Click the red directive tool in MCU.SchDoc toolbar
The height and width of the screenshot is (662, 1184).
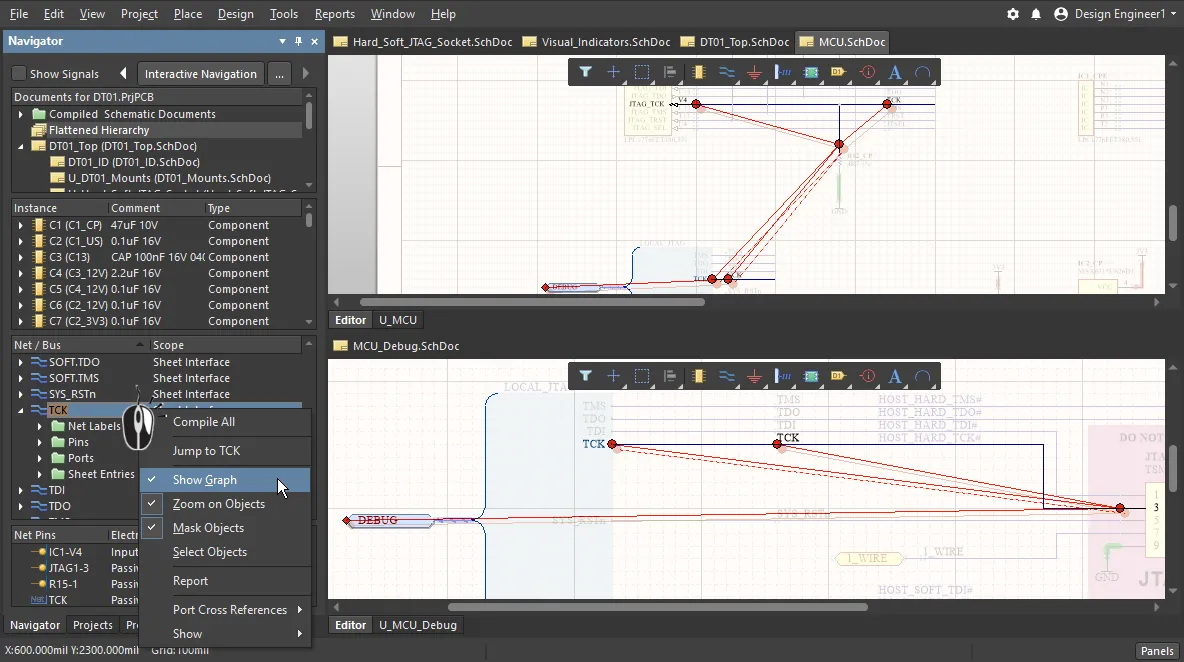tap(868, 72)
